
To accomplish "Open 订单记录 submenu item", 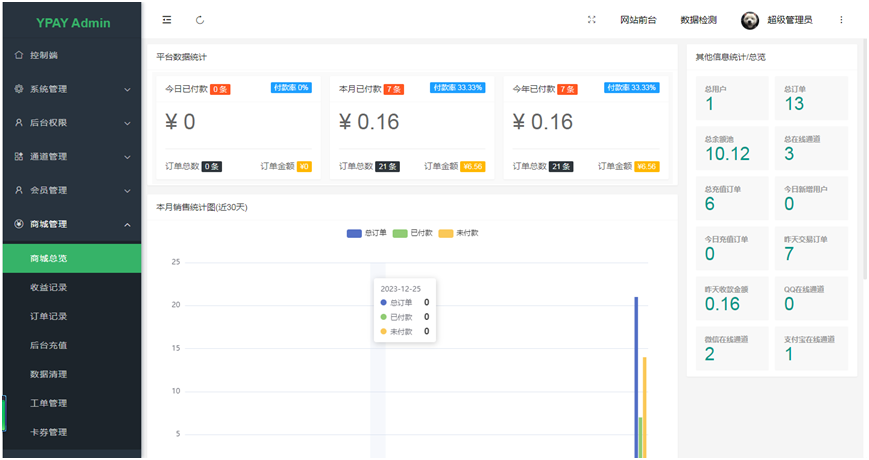I will pyautogui.click(x=72, y=316).
